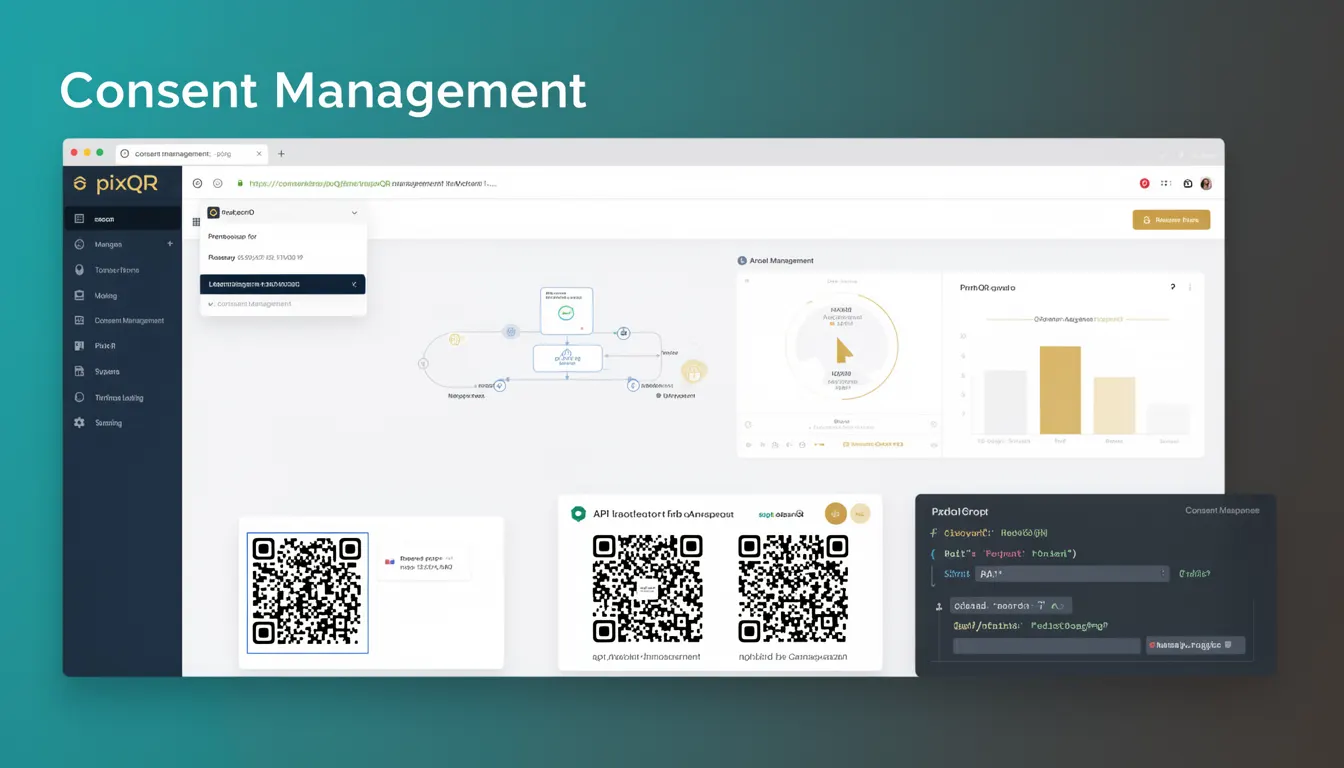Open the Manges sidebar item
The height and width of the screenshot is (768, 1344).
pyautogui.click(x=122, y=244)
